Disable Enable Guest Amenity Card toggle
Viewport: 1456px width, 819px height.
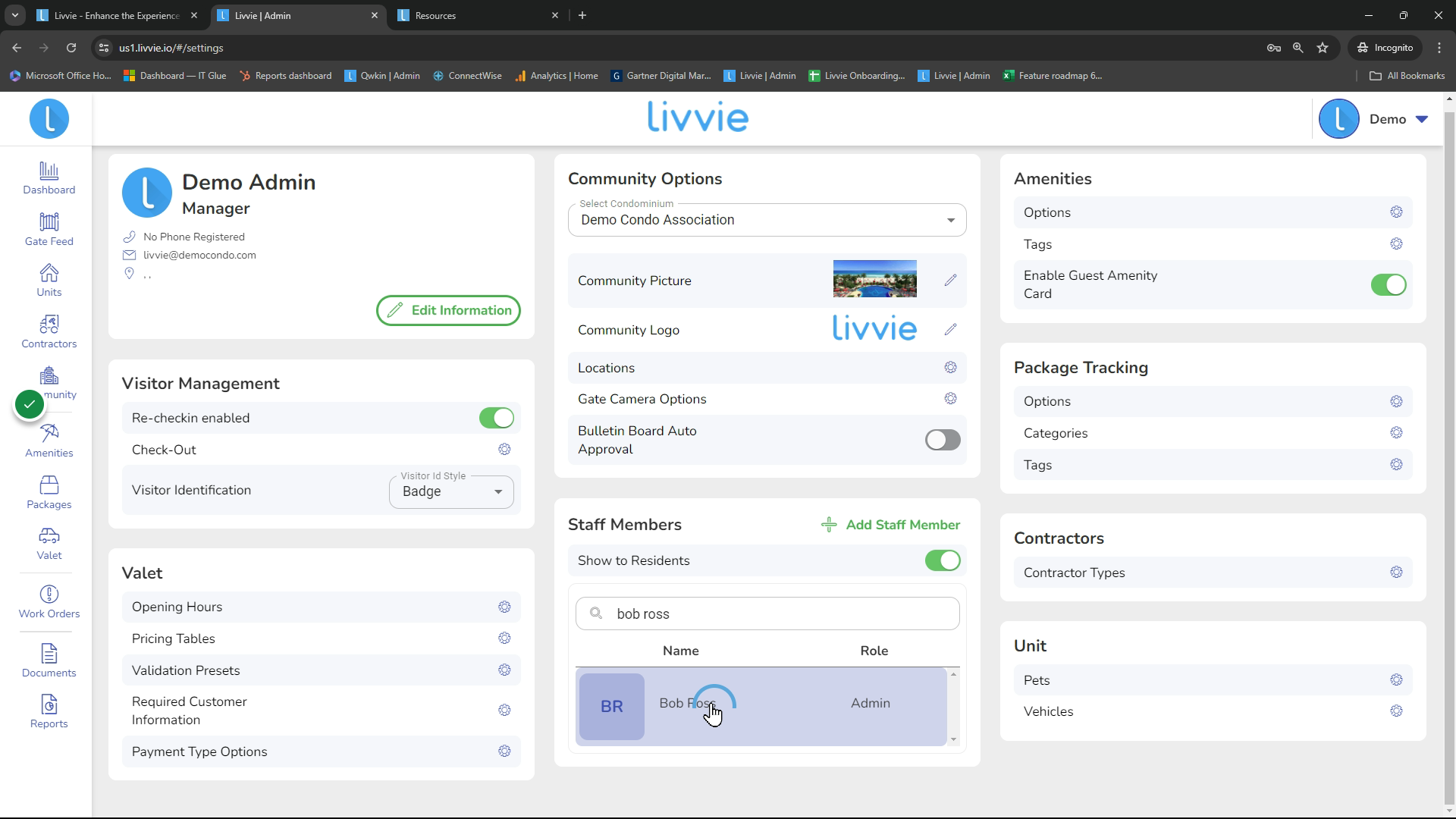click(x=1389, y=284)
